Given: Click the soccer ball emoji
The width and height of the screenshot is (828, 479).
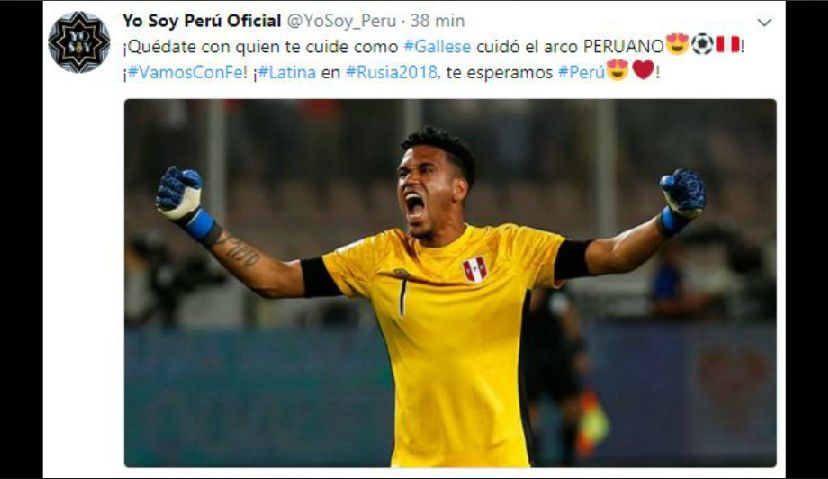Looking at the screenshot, I should point(702,44).
